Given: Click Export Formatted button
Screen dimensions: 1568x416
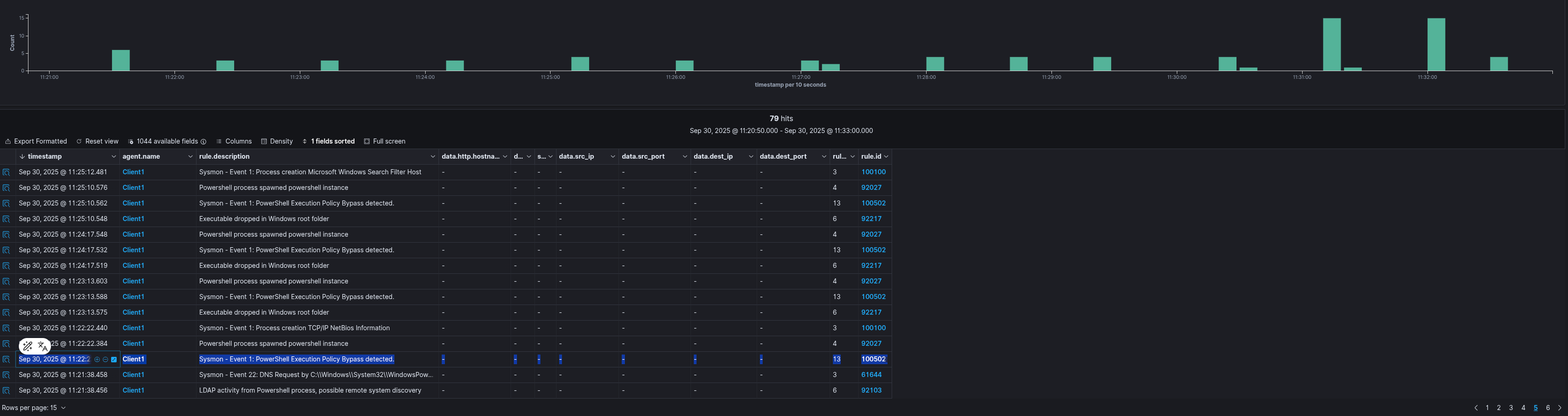Looking at the screenshot, I should coord(36,141).
